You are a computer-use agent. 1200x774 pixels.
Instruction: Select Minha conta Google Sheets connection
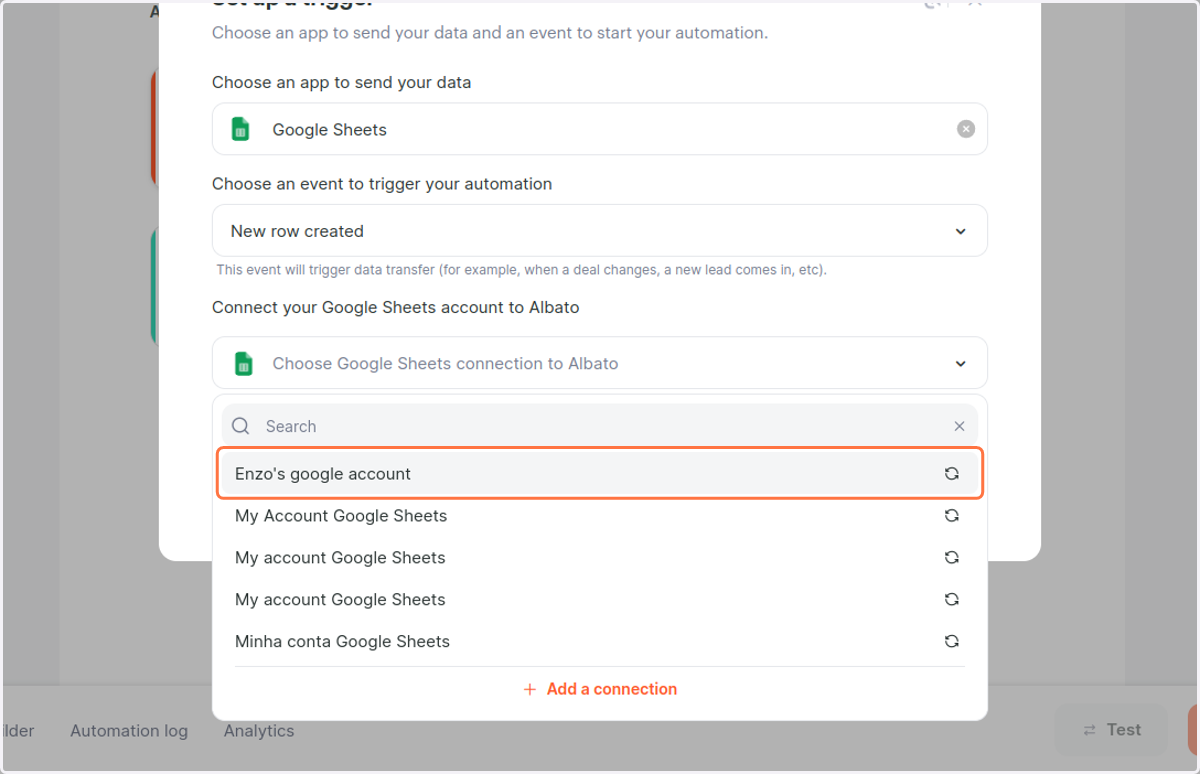coord(600,642)
